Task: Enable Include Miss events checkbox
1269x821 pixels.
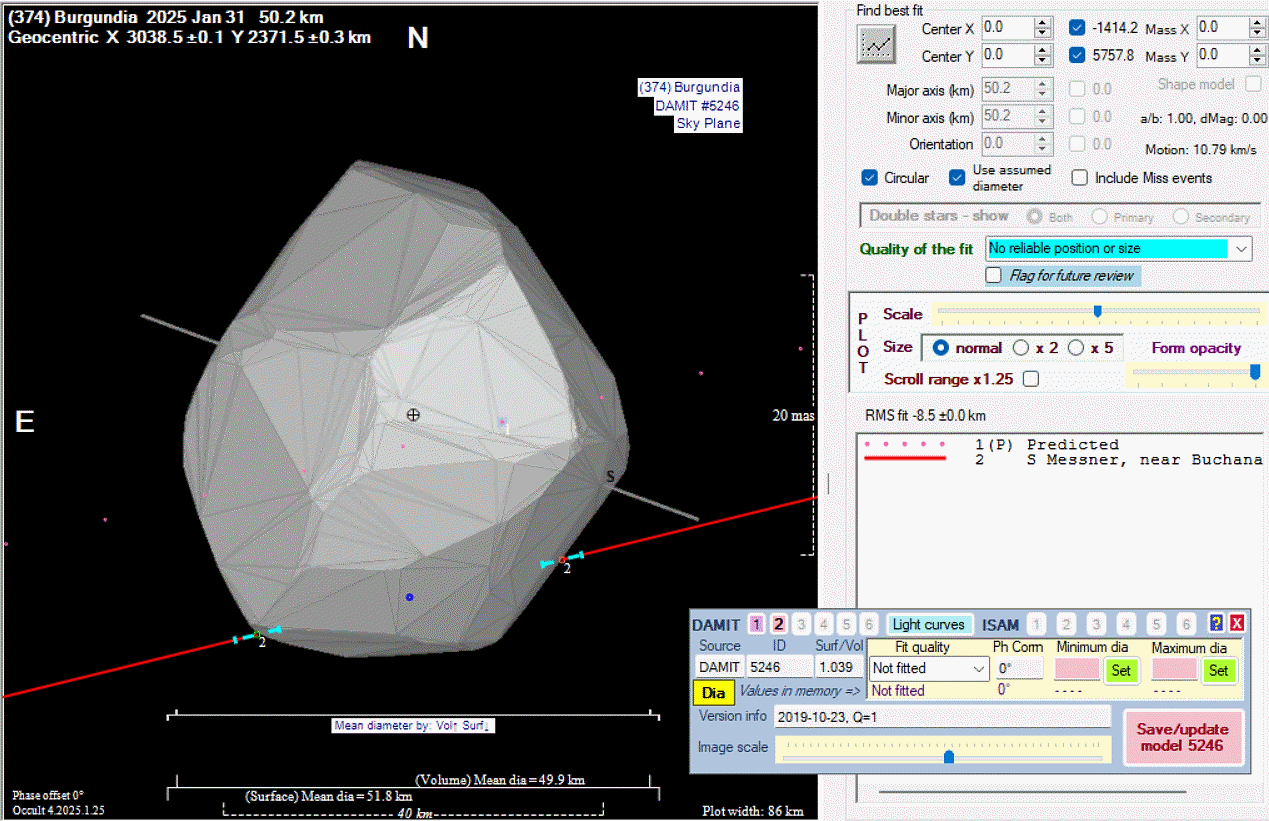Action: click(x=1080, y=178)
